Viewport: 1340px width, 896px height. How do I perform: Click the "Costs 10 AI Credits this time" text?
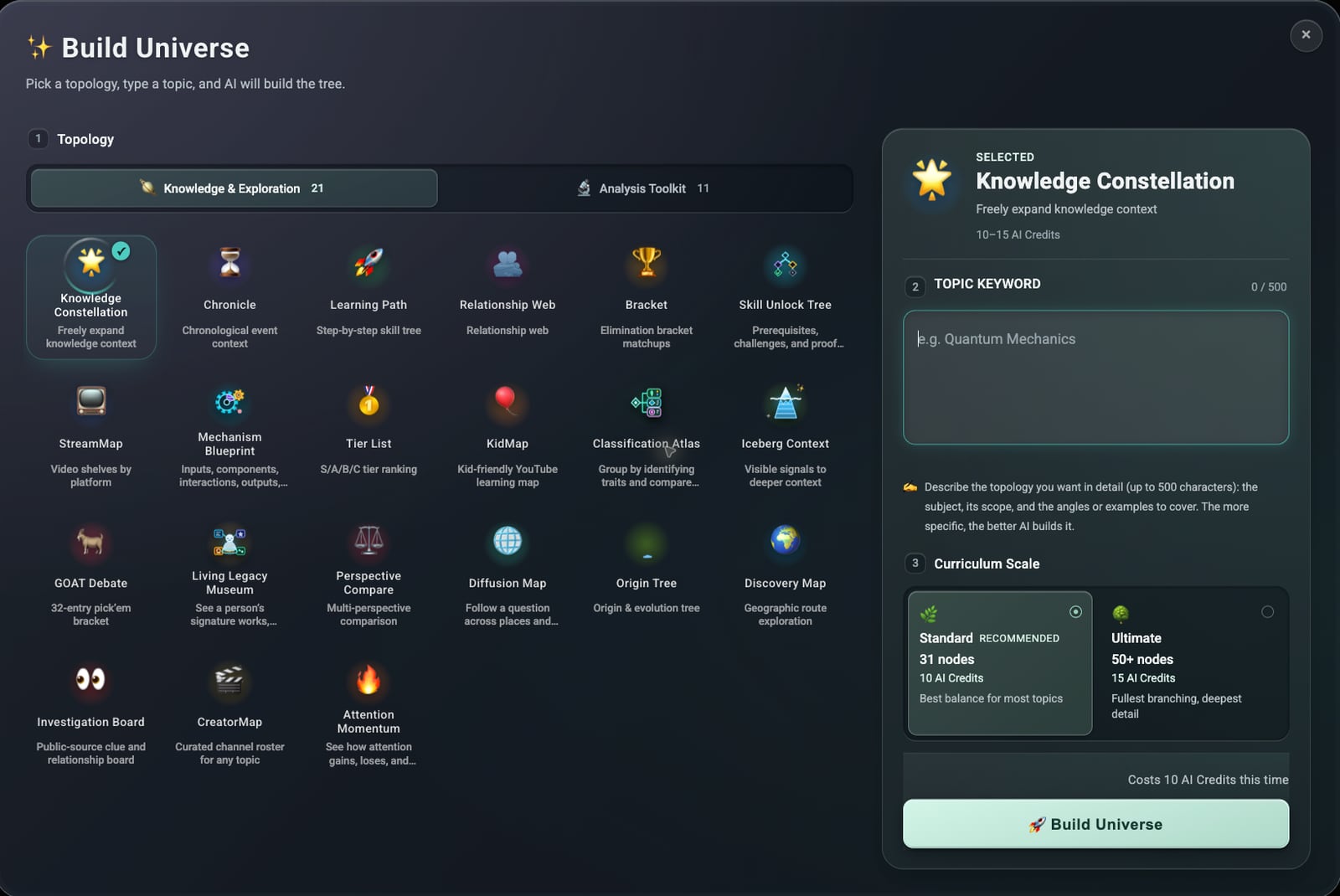(1208, 780)
